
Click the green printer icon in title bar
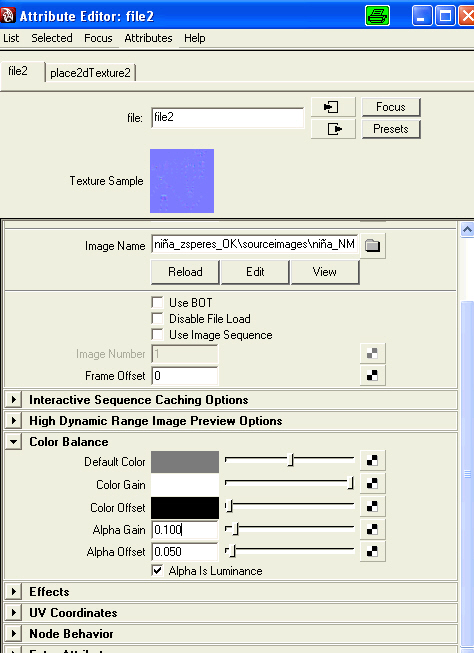[x=377, y=16]
